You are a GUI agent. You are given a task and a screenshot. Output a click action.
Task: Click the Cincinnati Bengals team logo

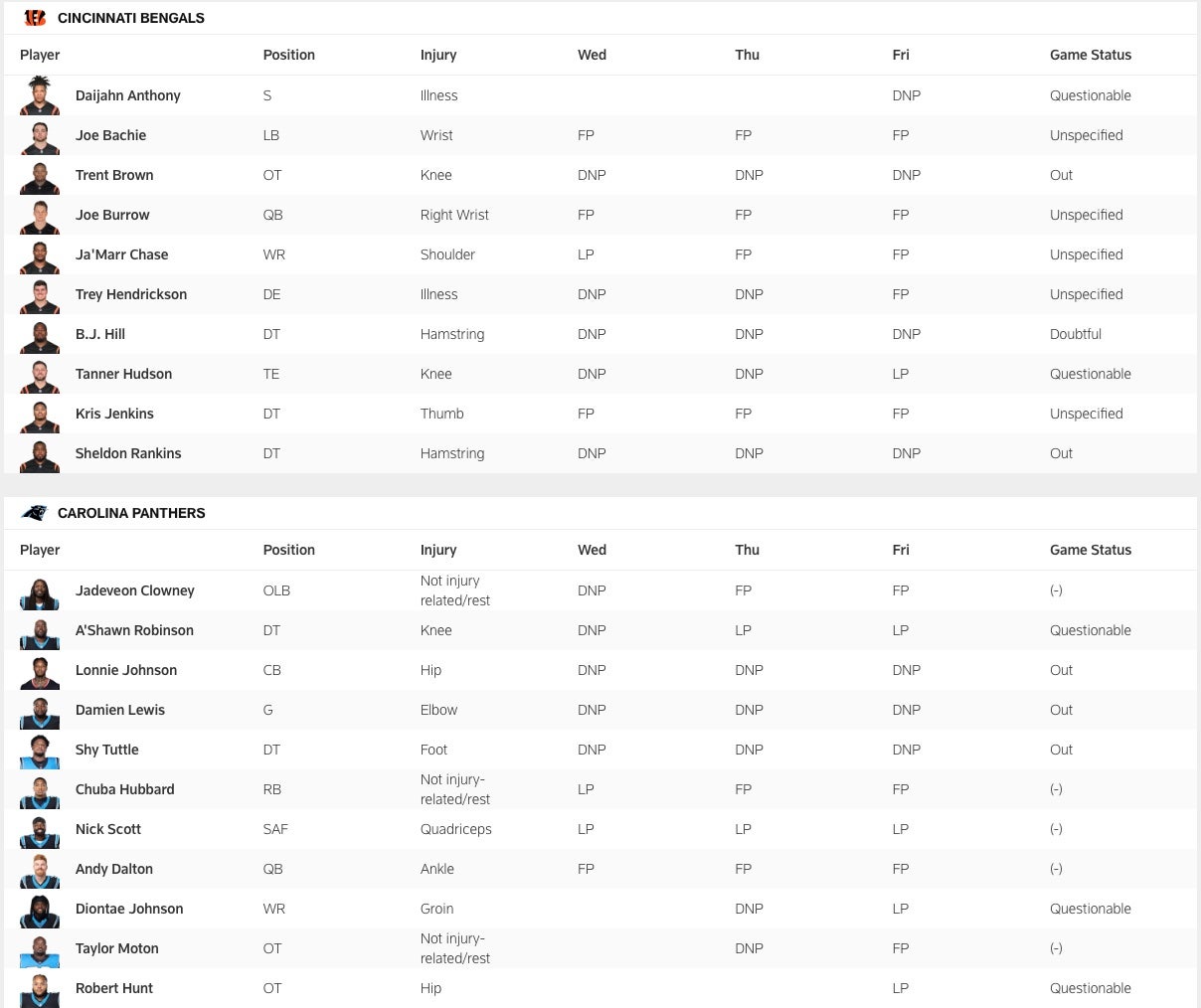pos(35,18)
